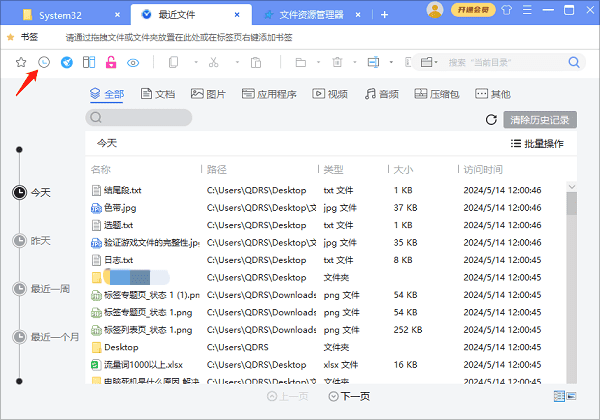Select 最近一个月 on the timeline

46,337
